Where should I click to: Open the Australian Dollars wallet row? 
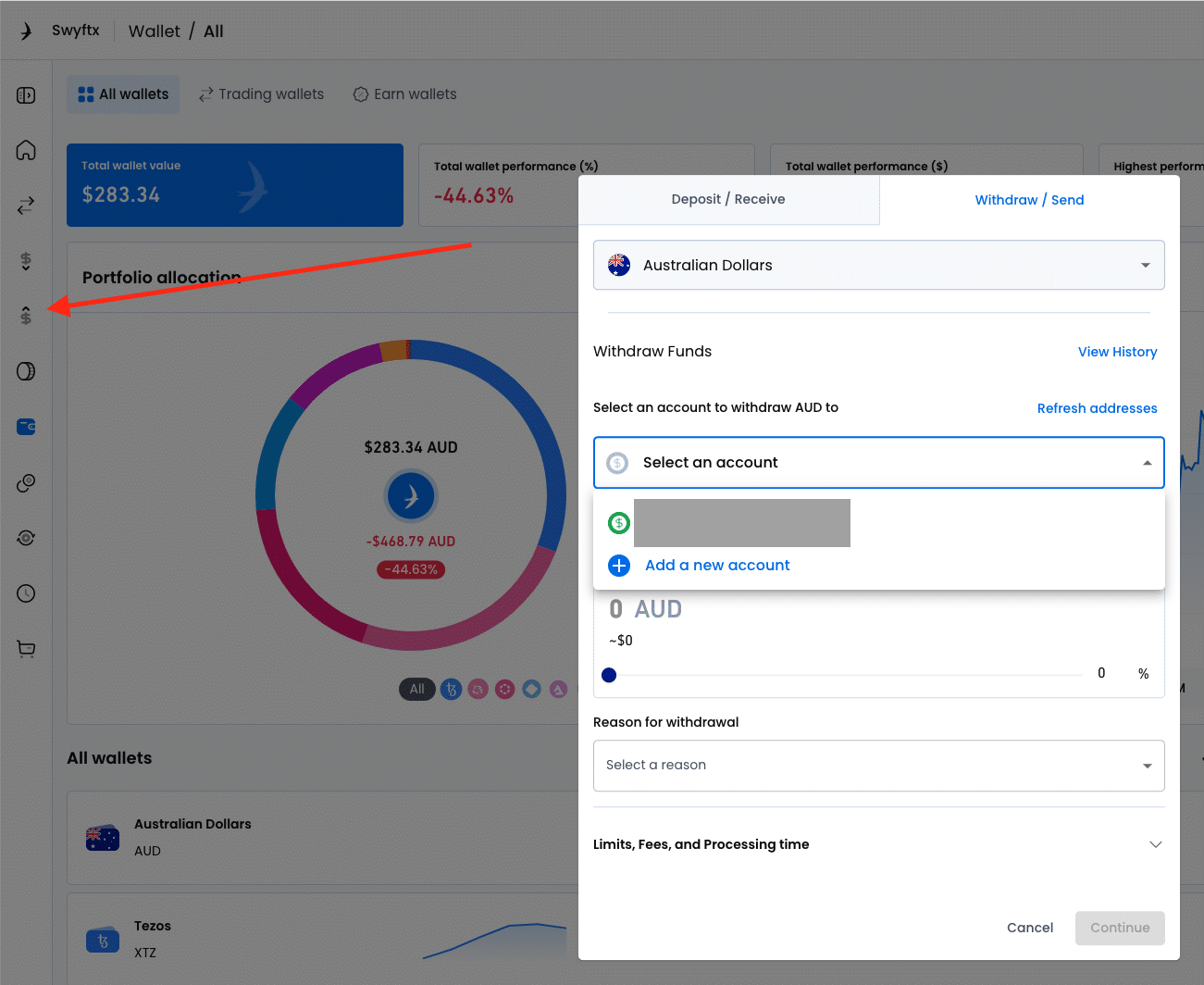point(323,838)
